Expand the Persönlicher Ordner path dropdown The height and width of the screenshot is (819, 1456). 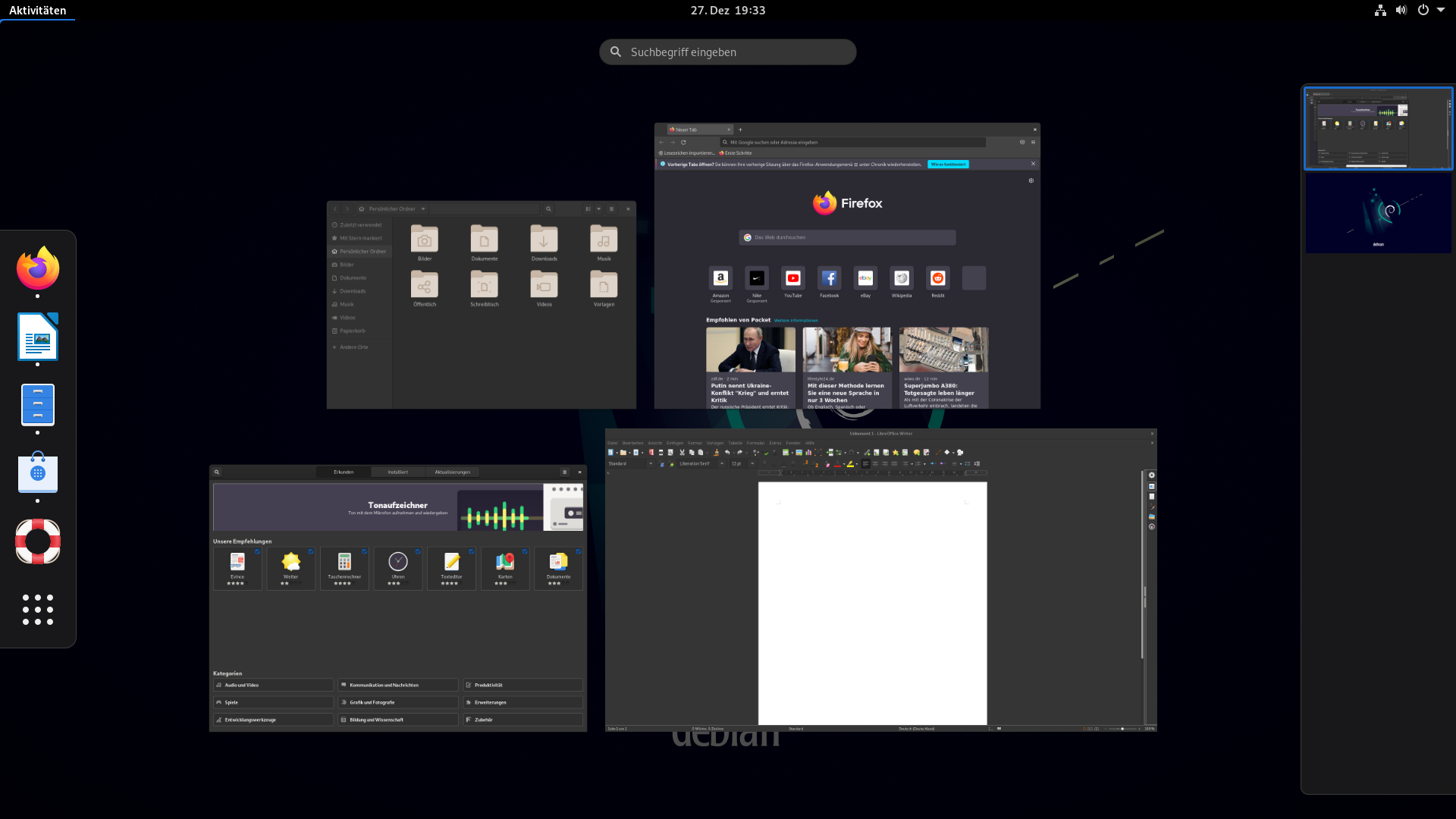423,209
